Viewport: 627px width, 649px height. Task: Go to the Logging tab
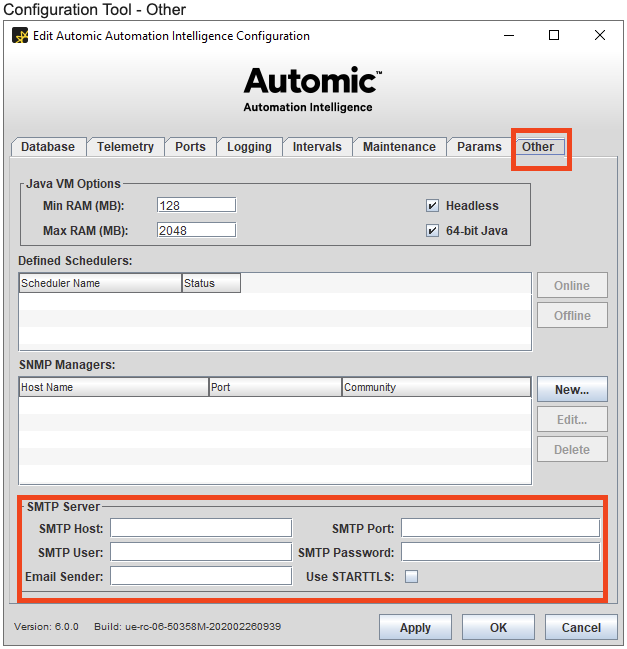[x=249, y=147]
